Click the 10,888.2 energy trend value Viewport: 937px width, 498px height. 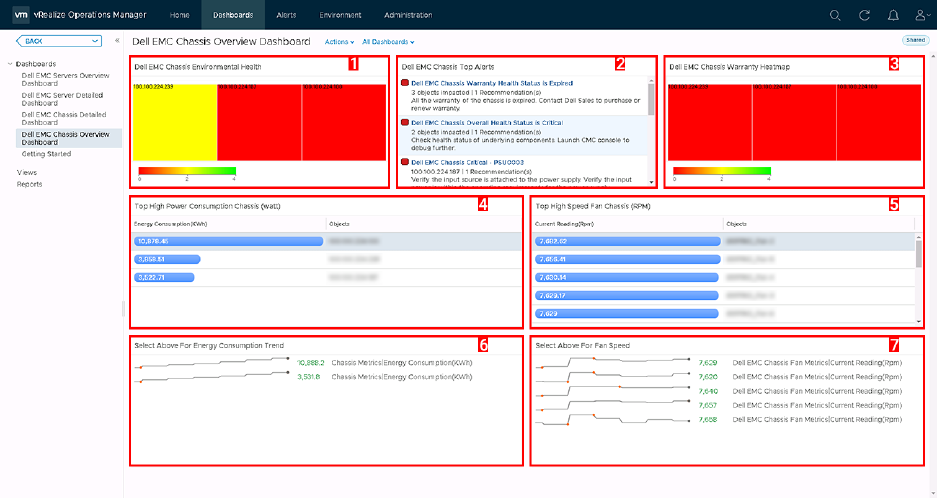coord(311,362)
